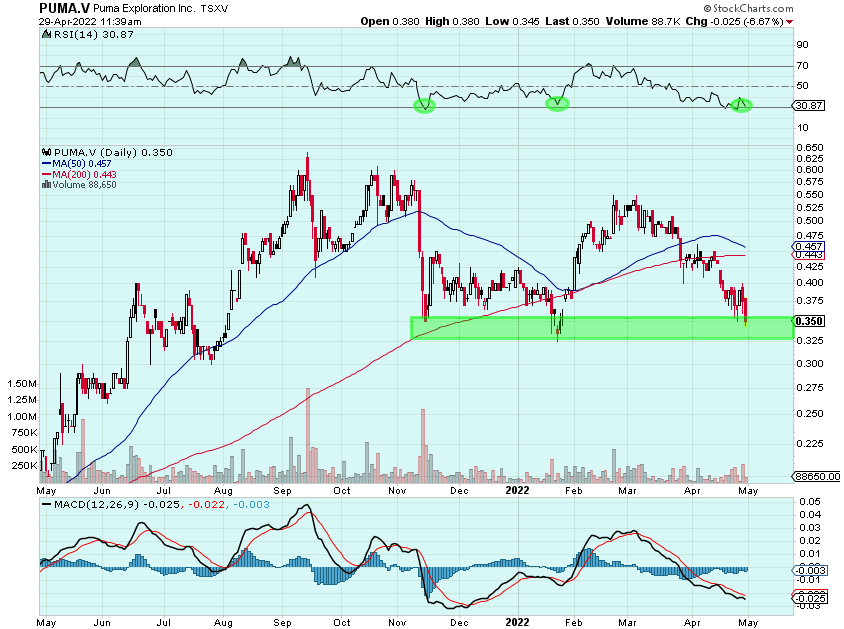Click the PUMA.V ticker in the chart title
Viewport: 844px width, 629px height.
(65, 8)
